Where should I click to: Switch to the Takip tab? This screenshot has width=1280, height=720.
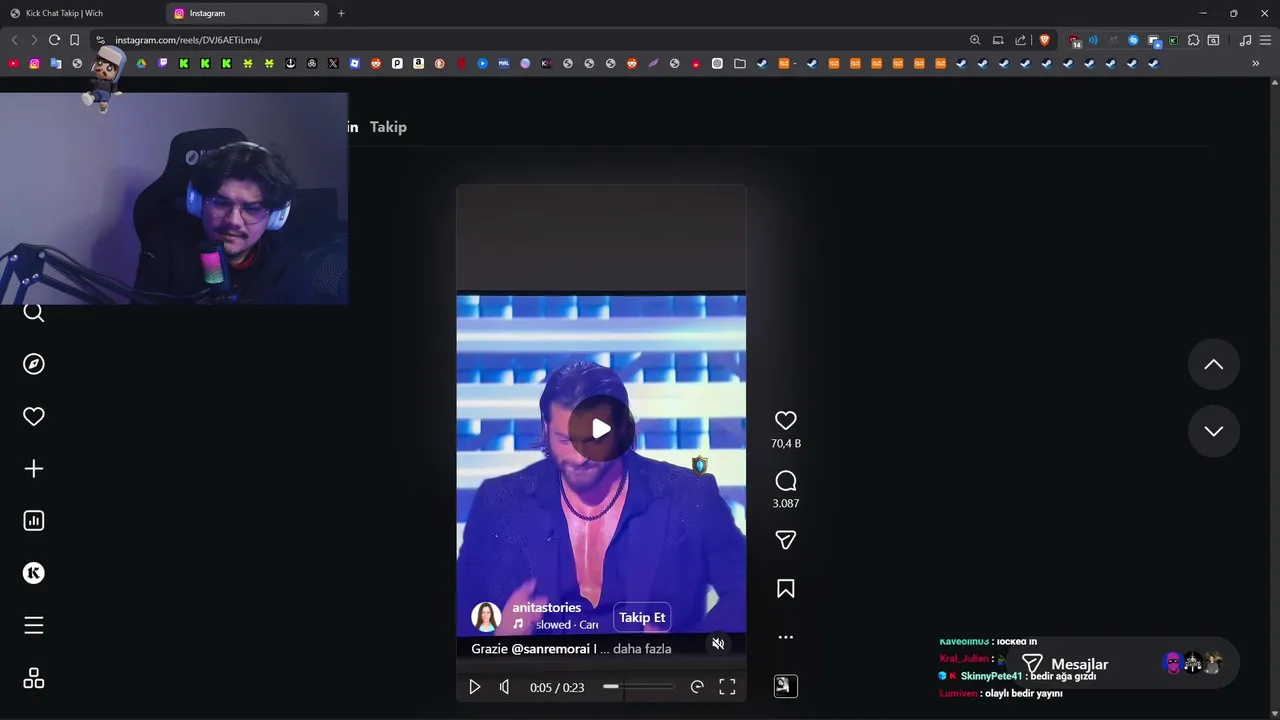click(x=388, y=127)
